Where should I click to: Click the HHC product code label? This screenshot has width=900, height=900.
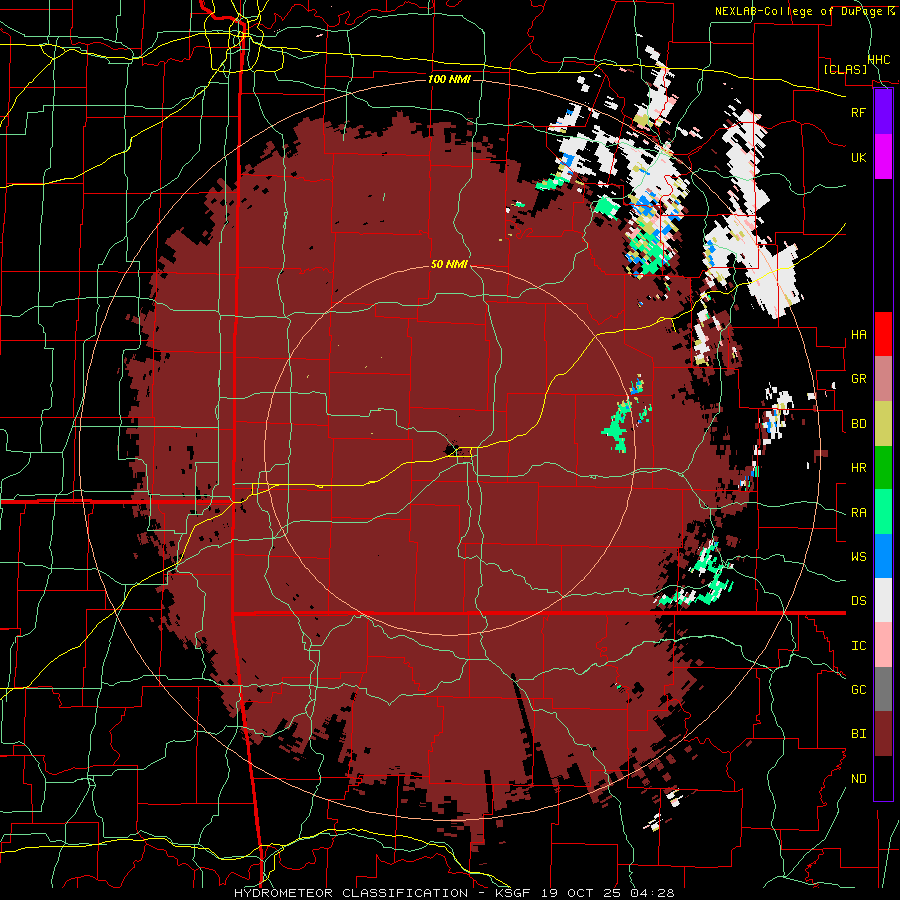[879, 60]
